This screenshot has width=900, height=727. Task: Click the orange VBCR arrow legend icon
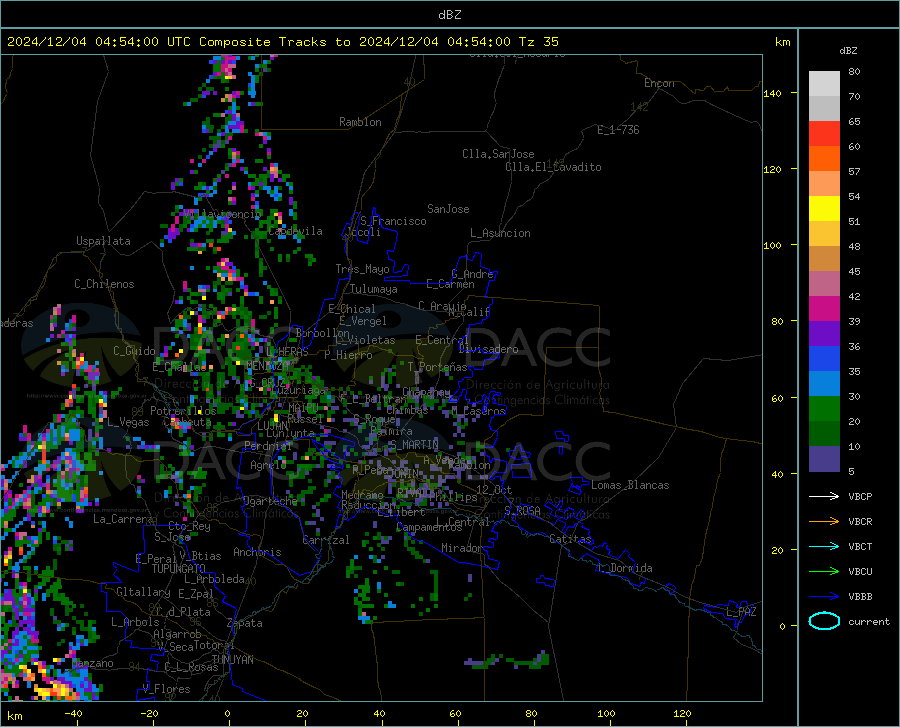(x=824, y=522)
